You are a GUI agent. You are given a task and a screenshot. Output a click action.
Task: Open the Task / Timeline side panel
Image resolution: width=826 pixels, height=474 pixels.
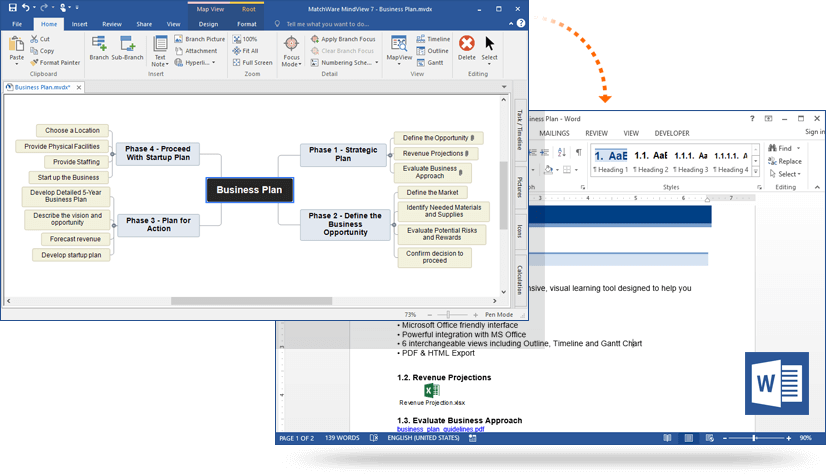click(x=519, y=131)
